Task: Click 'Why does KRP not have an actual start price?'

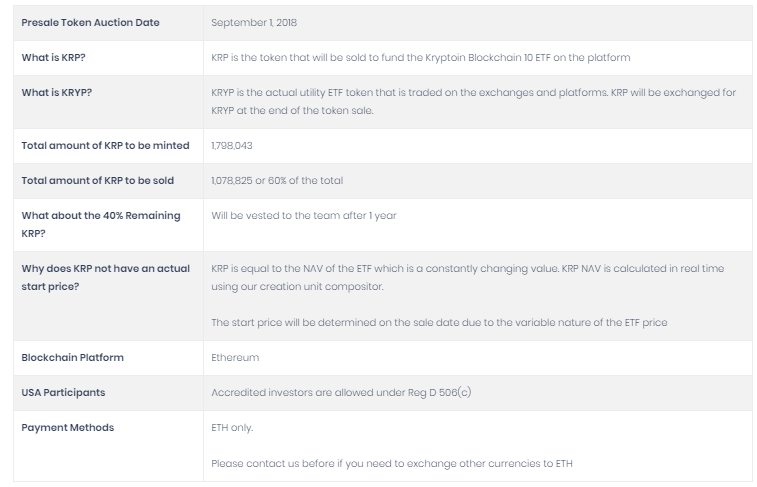Action: 106,278
